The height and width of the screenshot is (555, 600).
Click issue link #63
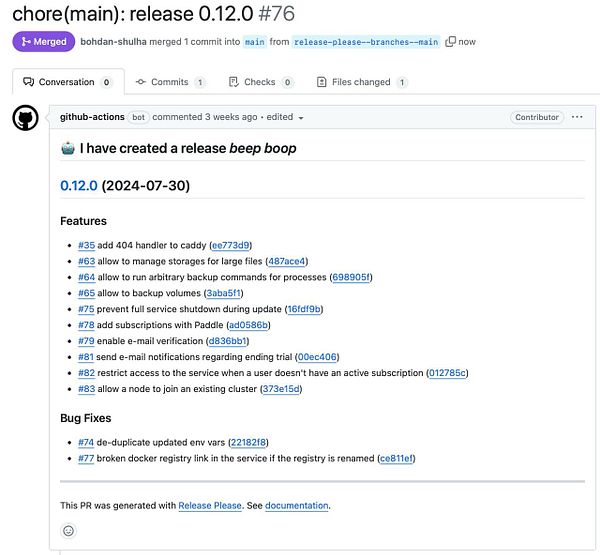86,261
